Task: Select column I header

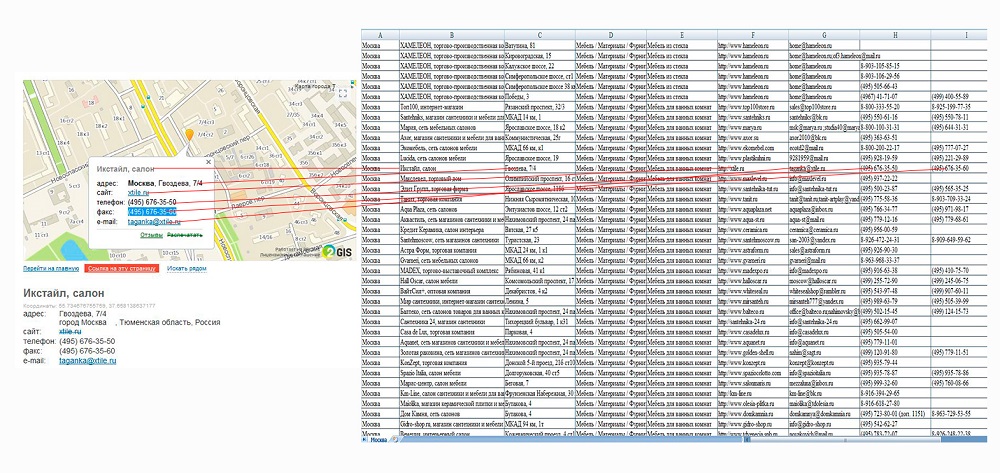Action: coord(964,36)
